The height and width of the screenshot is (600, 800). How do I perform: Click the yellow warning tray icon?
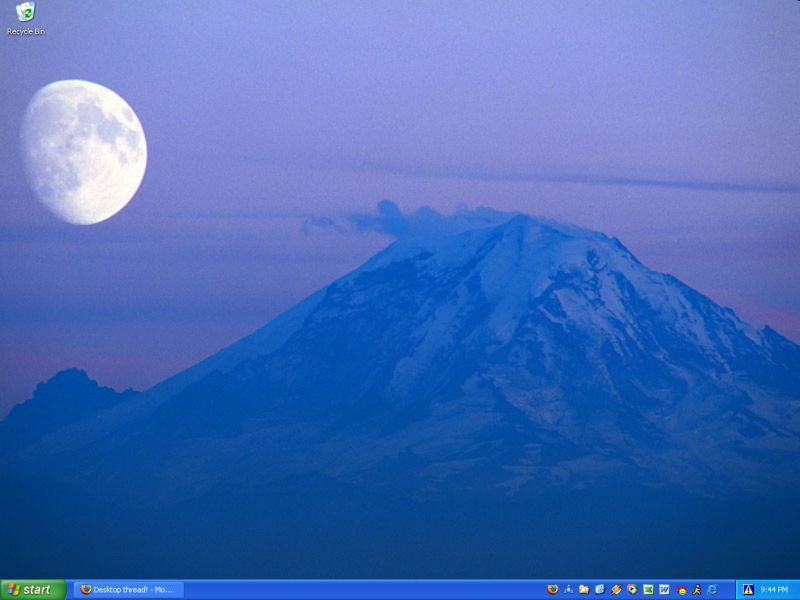[x=748, y=590]
